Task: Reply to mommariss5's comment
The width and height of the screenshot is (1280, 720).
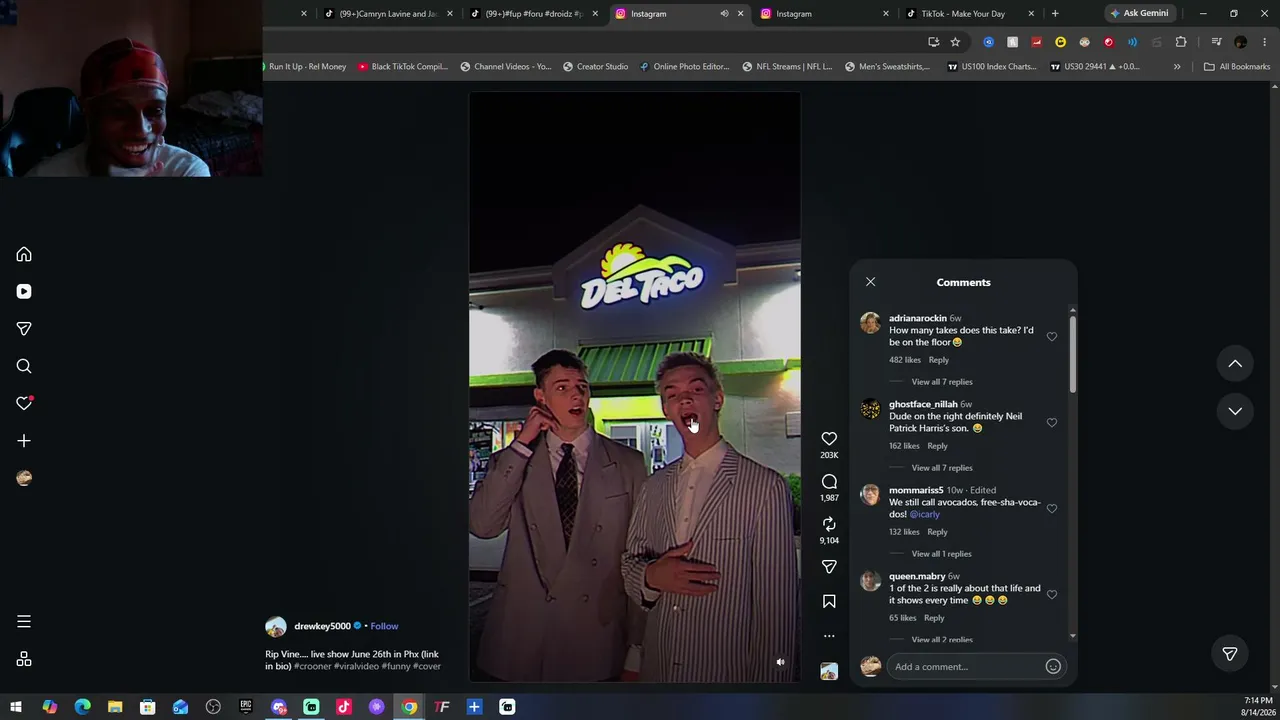Action: point(937,532)
